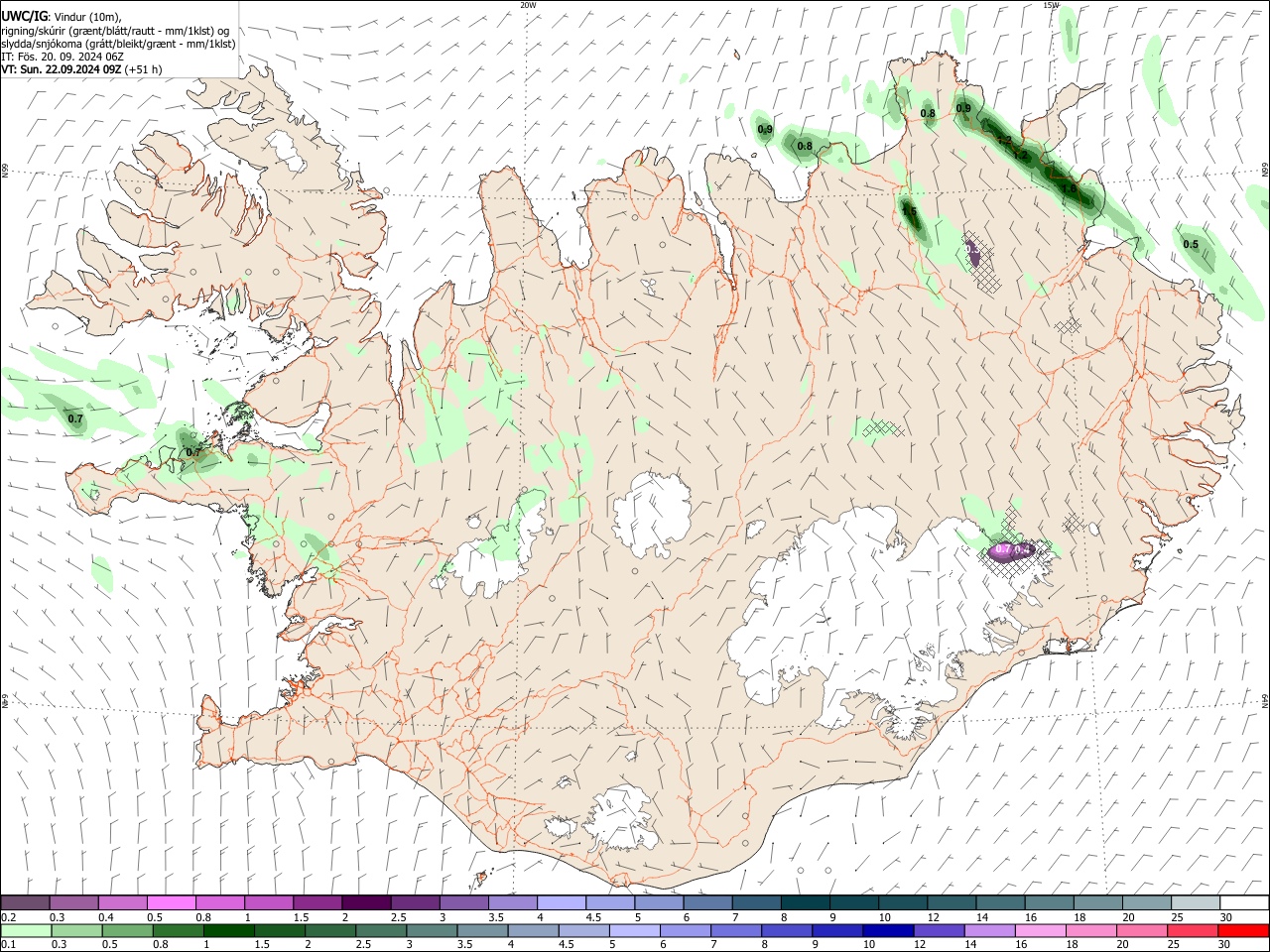Screen dimensions: 1270x952
Task: Click the '30' tick label under the lower scale
Action: point(1223,945)
